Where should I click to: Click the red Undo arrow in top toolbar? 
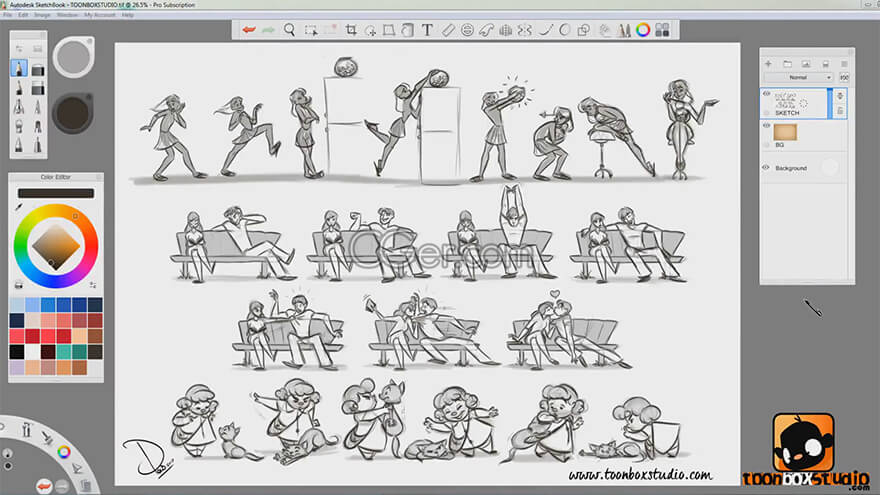[249, 30]
